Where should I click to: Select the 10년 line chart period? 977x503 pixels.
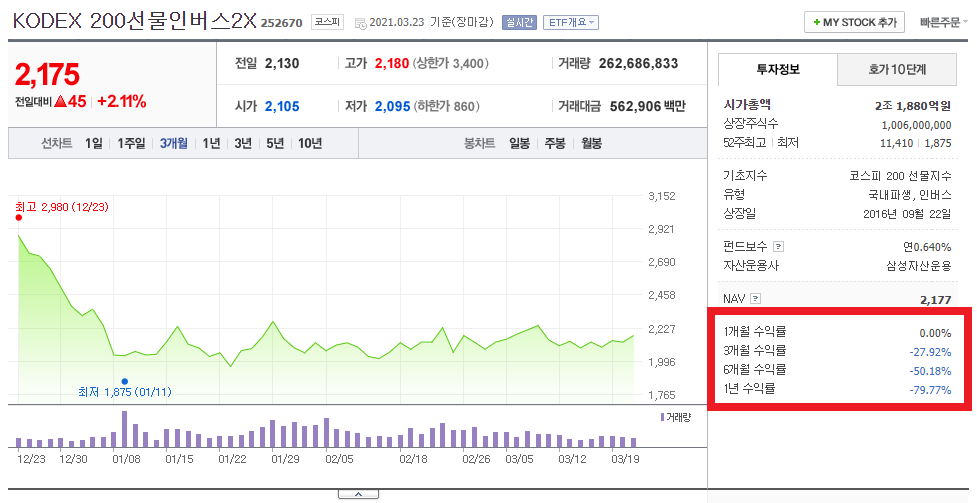pyautogui.click(x=310, y=143)
